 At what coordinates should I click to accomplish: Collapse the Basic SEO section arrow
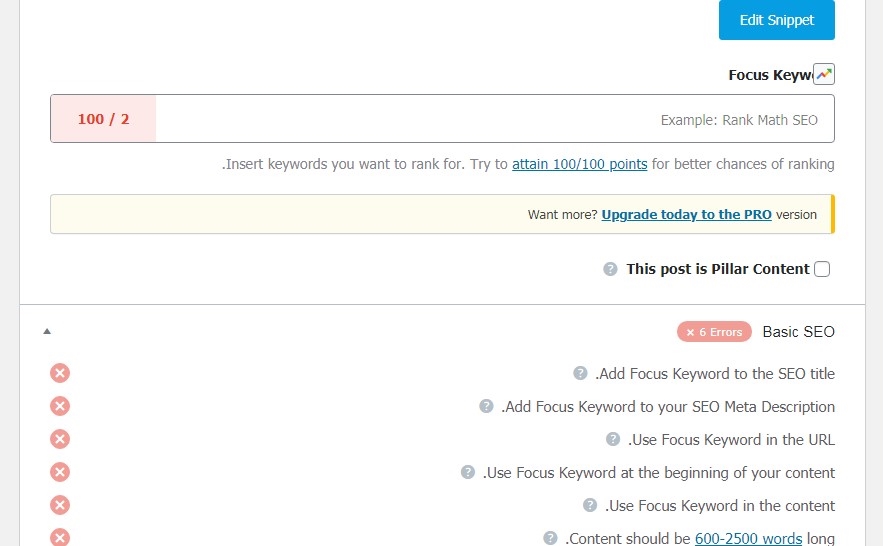[x=47, y=331]
